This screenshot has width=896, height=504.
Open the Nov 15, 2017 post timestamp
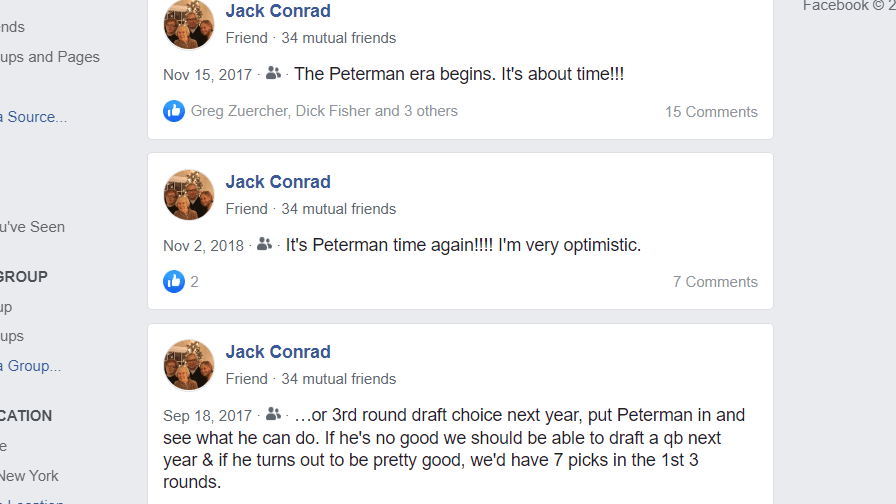click(207, 75)
